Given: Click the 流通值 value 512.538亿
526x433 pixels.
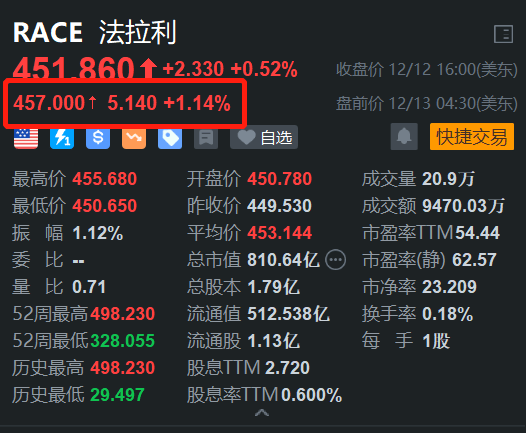Looking at the screenshot, I should [x=288, y=314].
